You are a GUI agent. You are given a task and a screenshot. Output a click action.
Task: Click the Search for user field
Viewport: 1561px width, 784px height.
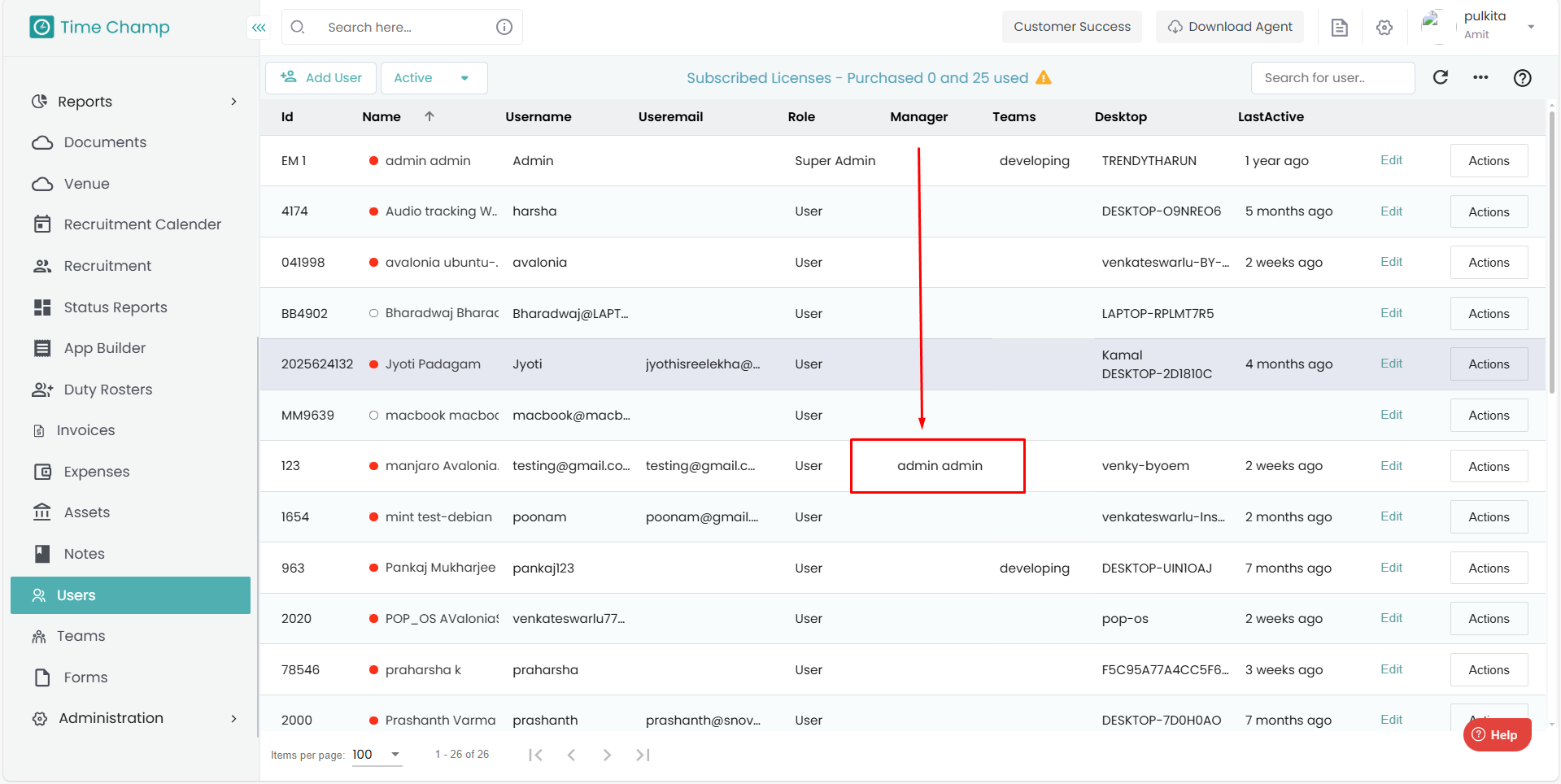tap(1332, 78)
